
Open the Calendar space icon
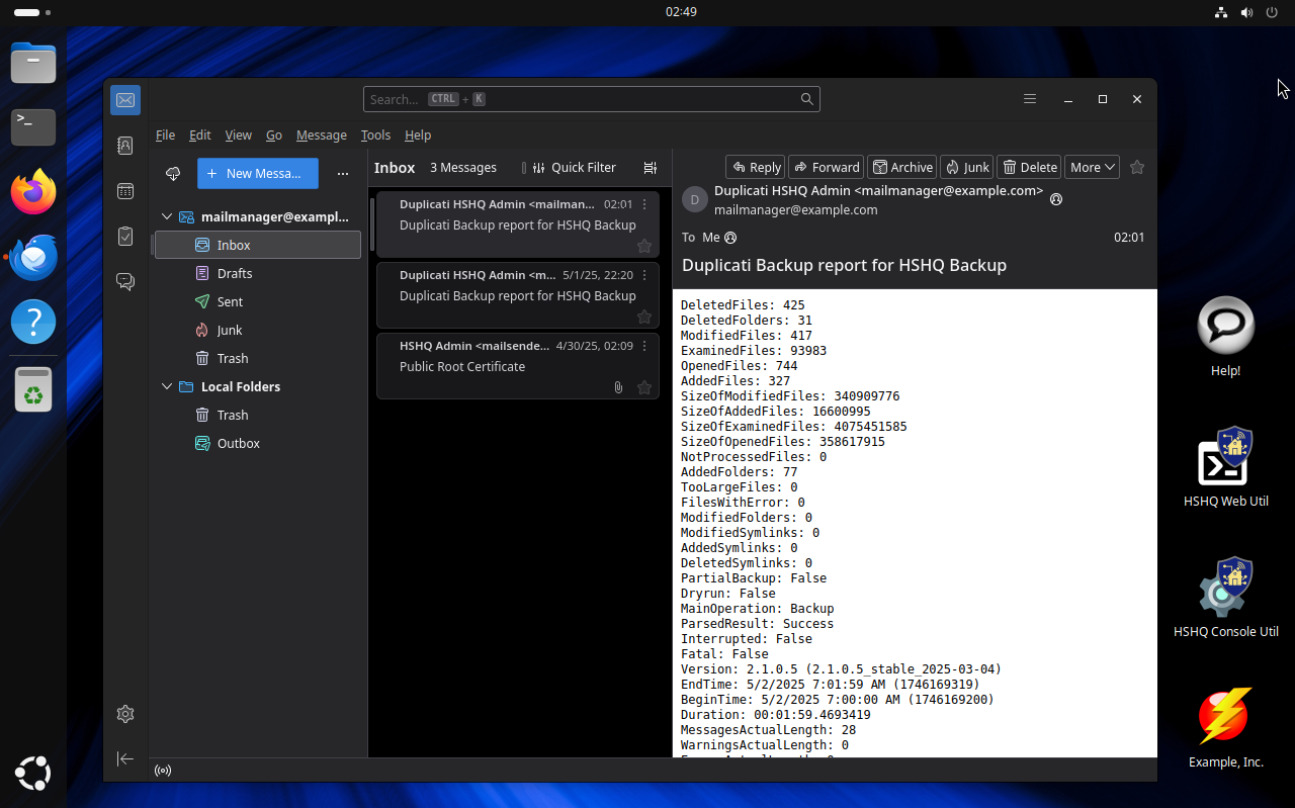coord(125,191)
